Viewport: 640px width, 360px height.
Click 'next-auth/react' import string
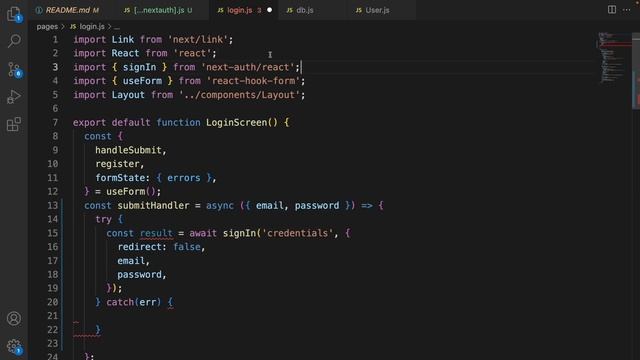pyautogui.click(x=248, y=67)
